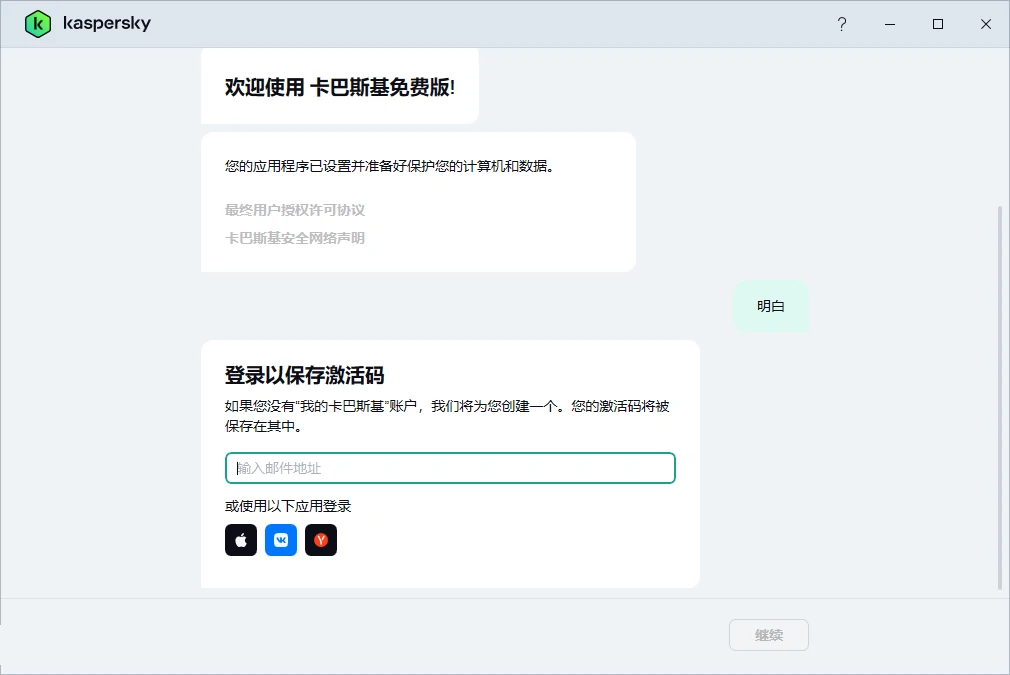1010x675 pixels.
Task: Maximize the Kaspersky window
Action: pos(938,24)
